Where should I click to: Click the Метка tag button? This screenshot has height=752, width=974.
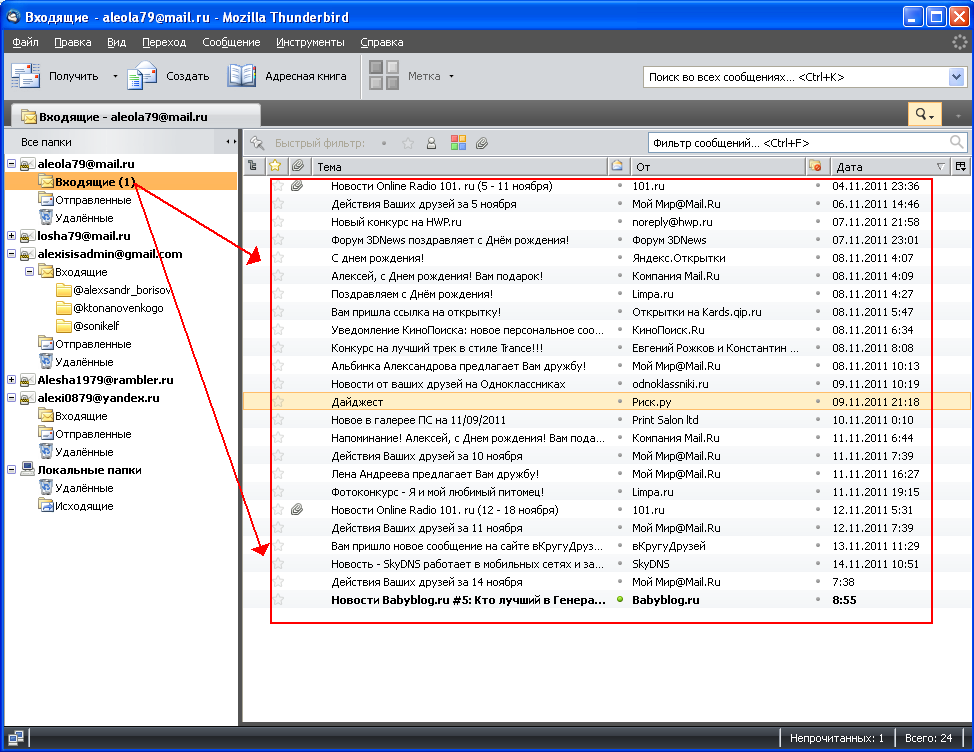[424, 76]
